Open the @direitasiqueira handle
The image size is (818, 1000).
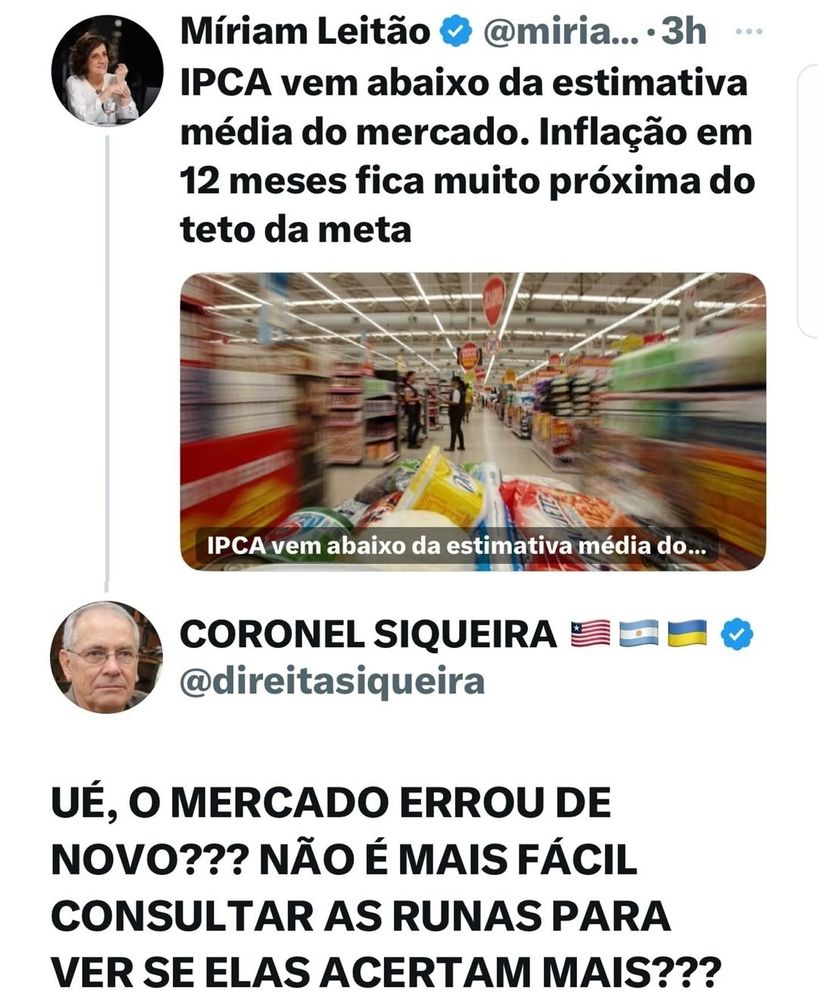[x=332, y=682]
